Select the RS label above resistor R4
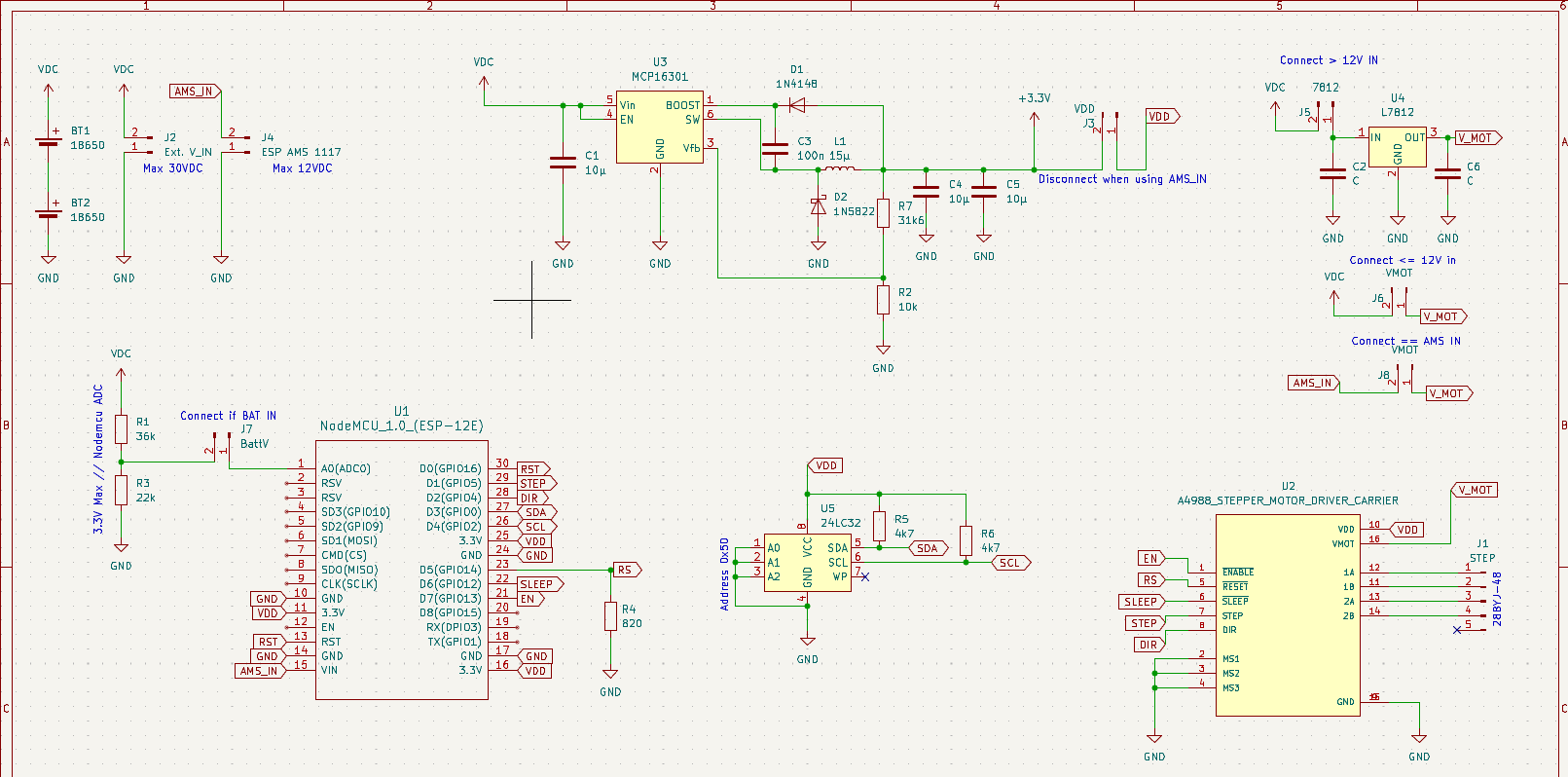1568x777 pixels. [x=627, y=570]
